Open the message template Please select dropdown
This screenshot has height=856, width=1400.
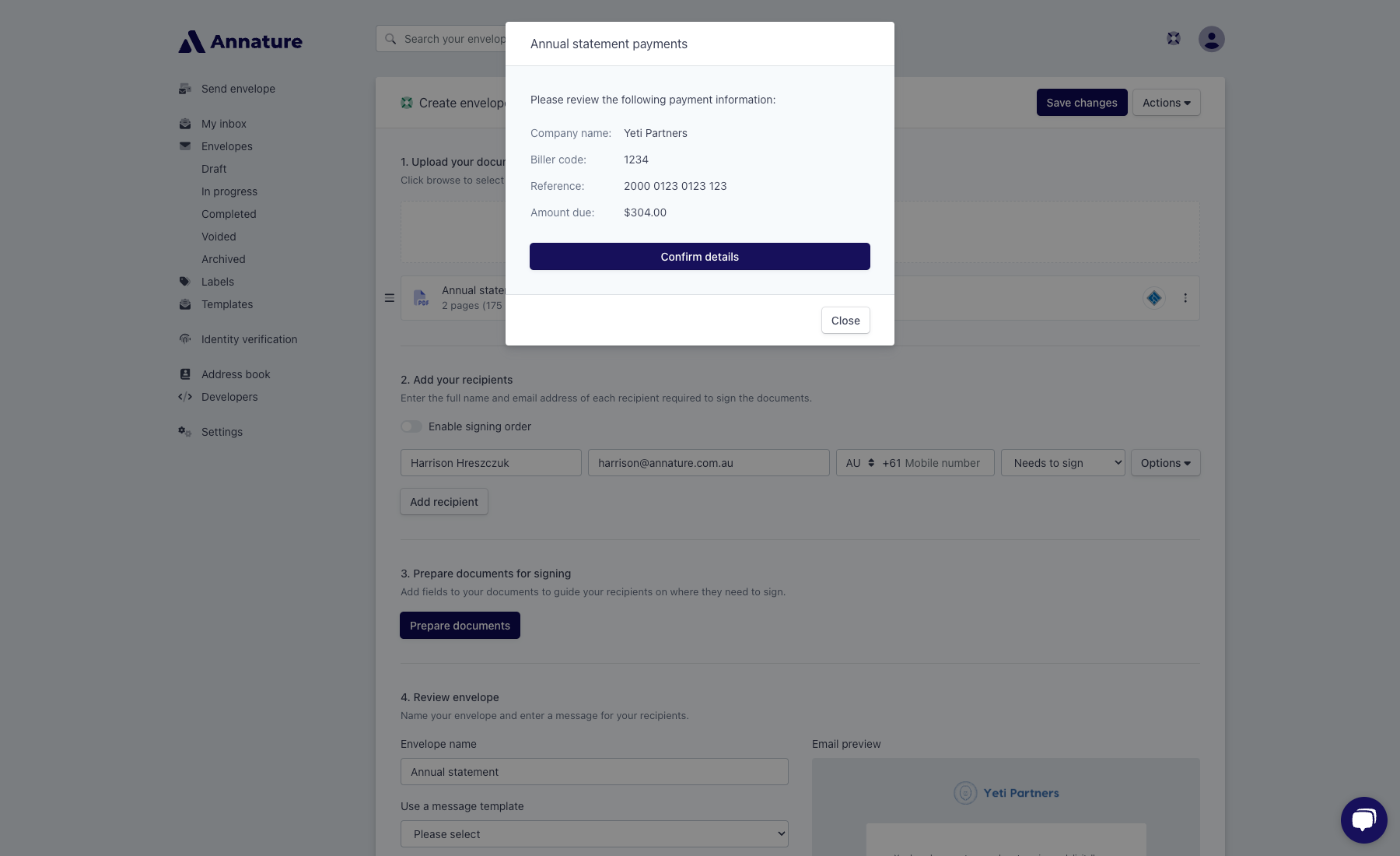594,834
